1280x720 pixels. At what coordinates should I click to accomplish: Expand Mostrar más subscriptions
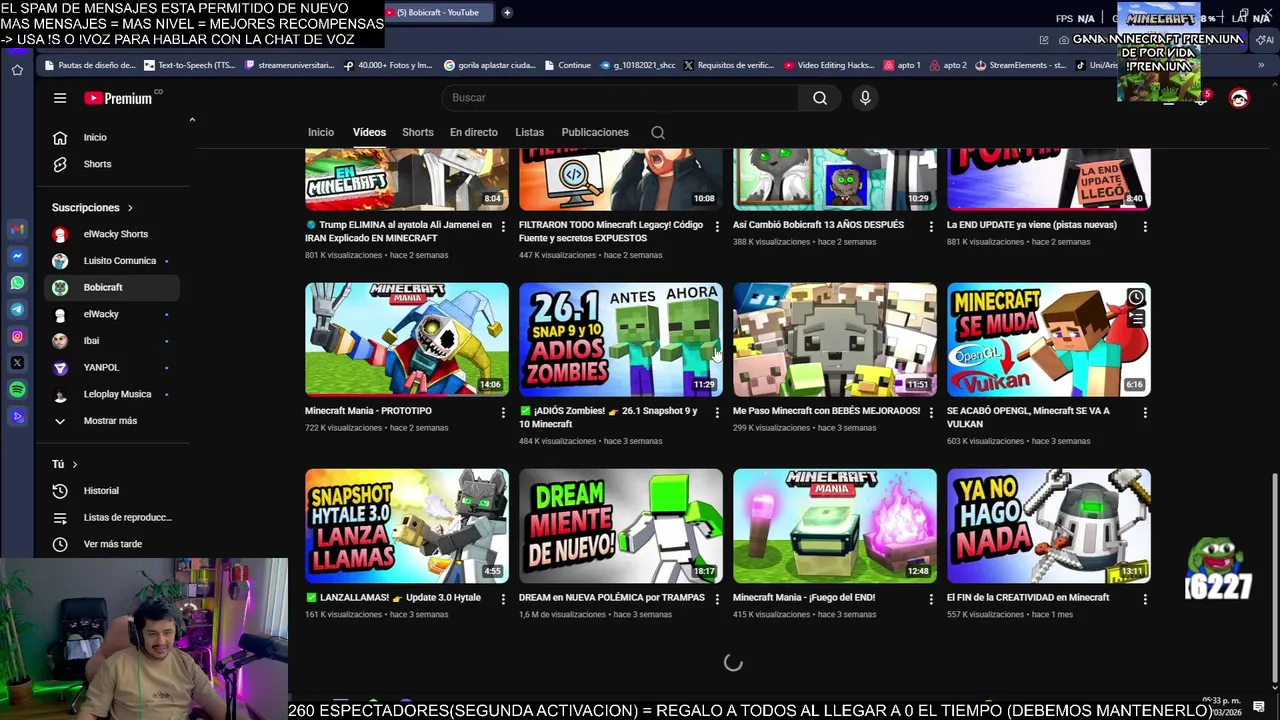[110, 421]
